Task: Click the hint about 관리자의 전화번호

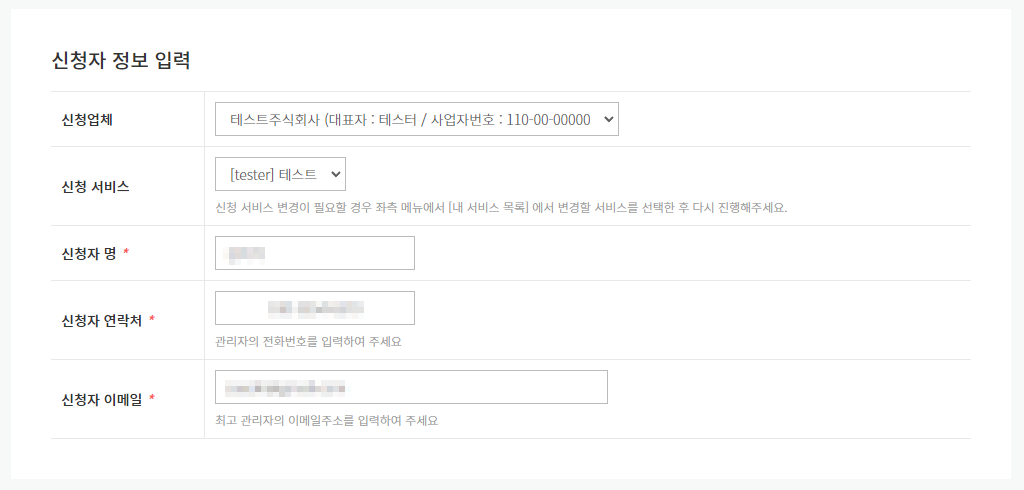Action: 308,342
